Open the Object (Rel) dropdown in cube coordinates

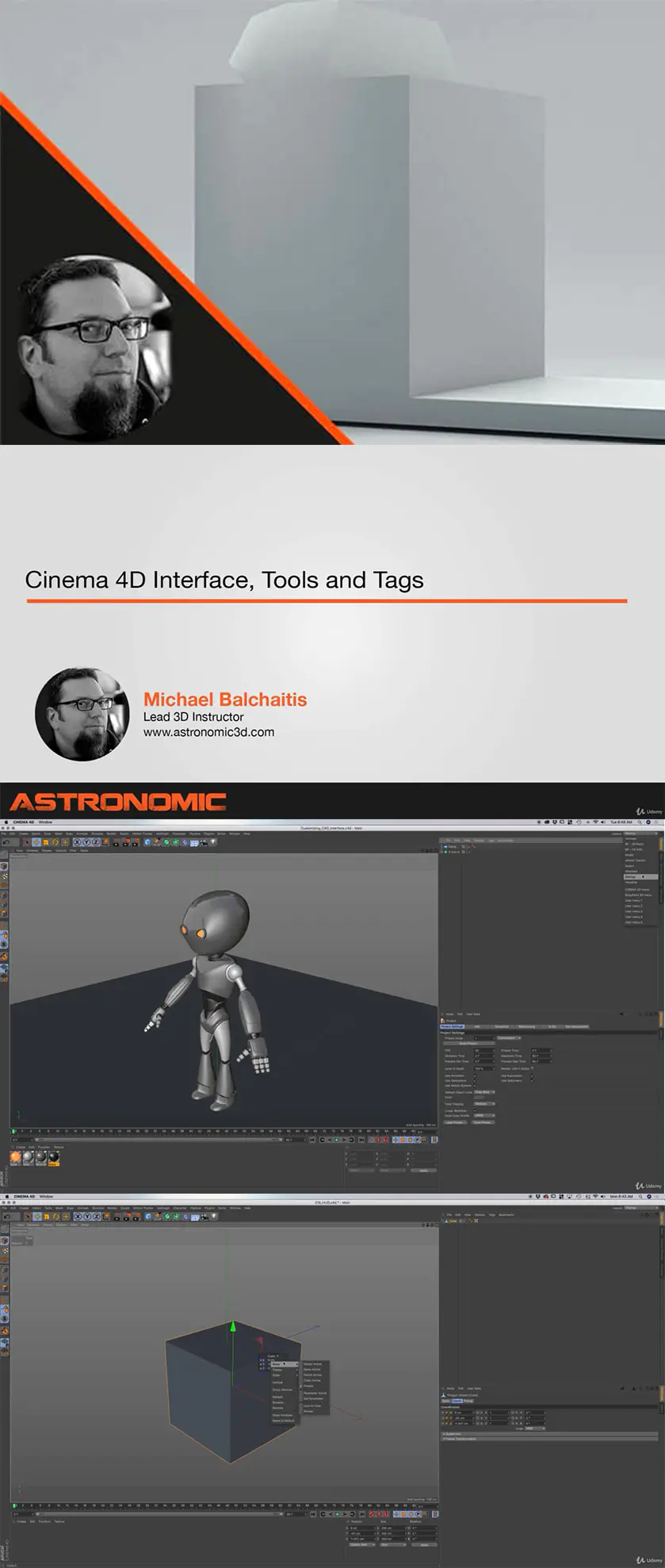[x=361, y=1545]
